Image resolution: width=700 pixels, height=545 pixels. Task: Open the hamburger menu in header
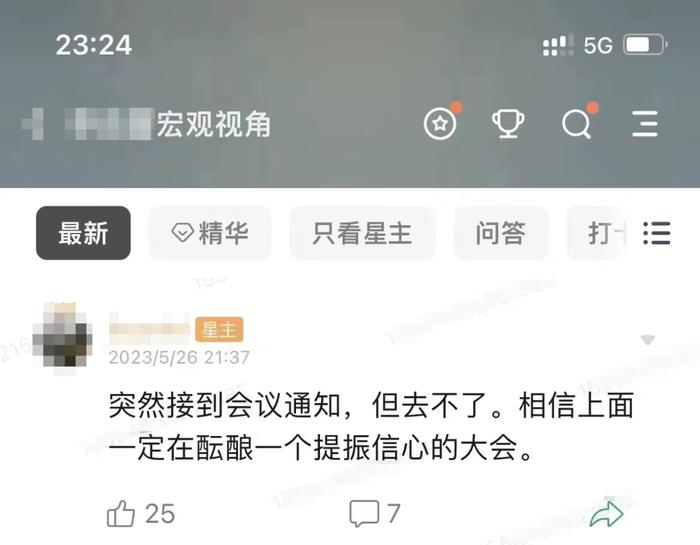tap(645, 124)
